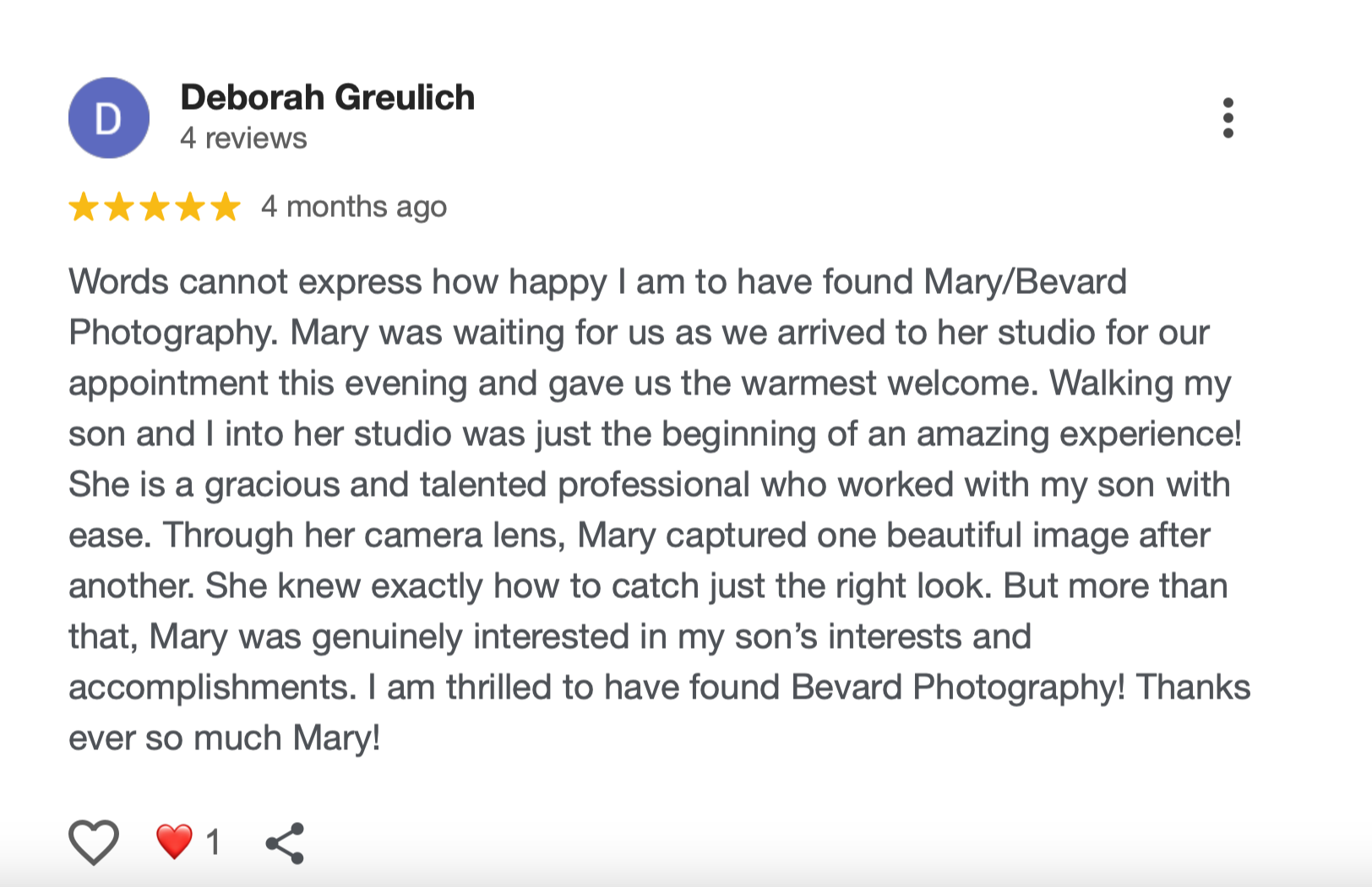The width and height of the screenshot is (1372, 887).
Task: Click the fourth gold rating star
Action: point(190,207)
